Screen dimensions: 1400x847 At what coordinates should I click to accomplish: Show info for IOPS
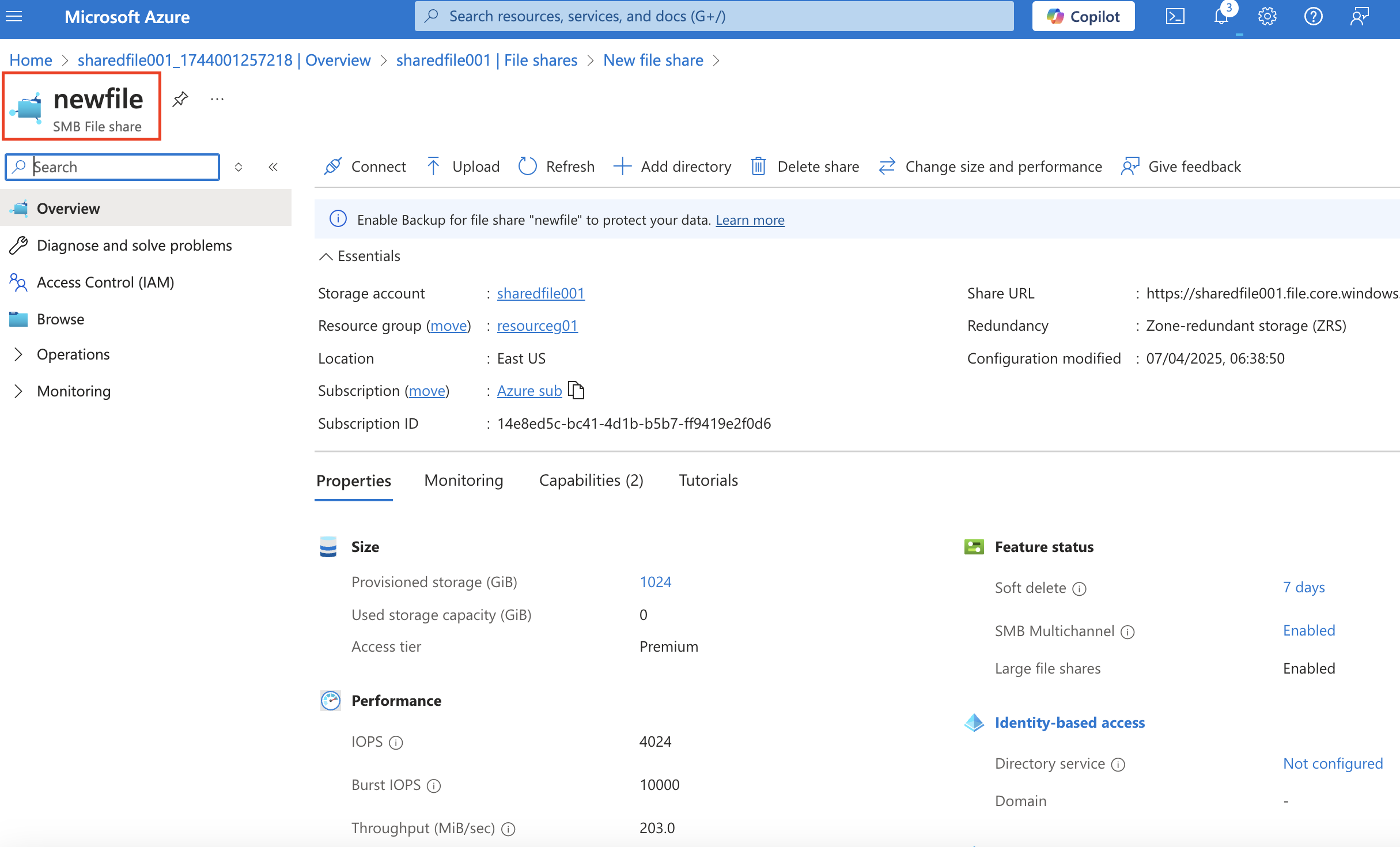(396, 743)
